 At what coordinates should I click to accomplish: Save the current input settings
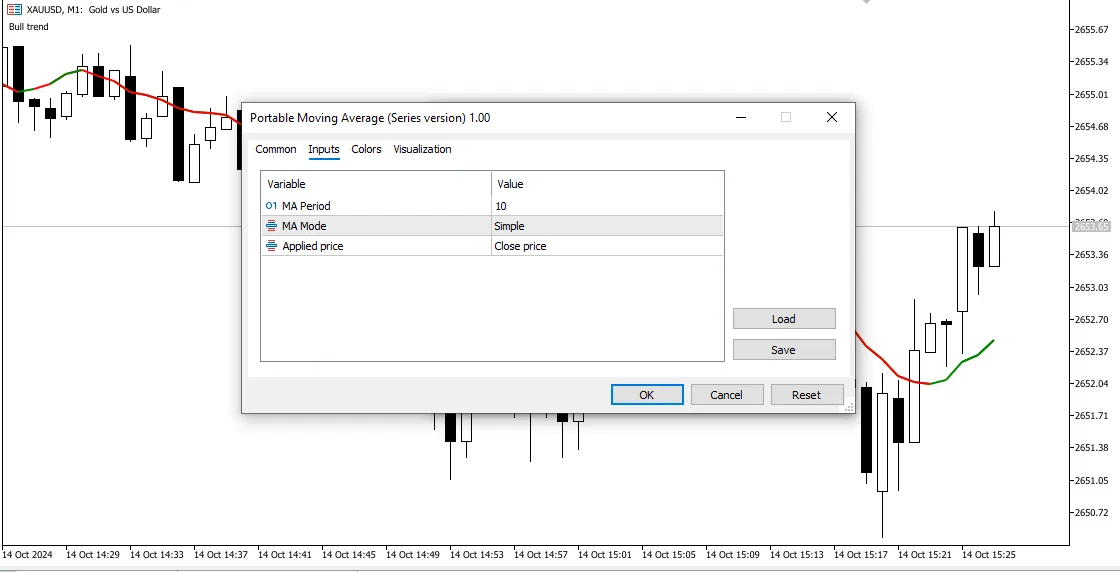784,350
